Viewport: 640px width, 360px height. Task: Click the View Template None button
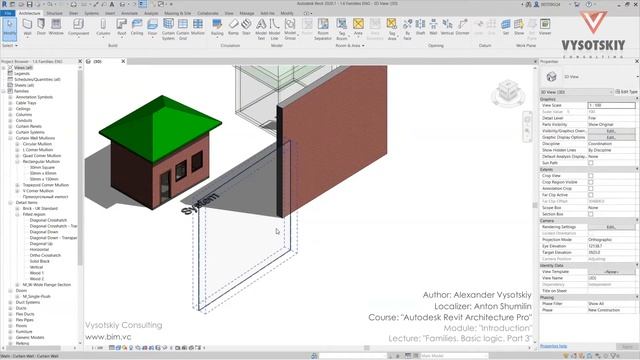[x=611, y=271]
